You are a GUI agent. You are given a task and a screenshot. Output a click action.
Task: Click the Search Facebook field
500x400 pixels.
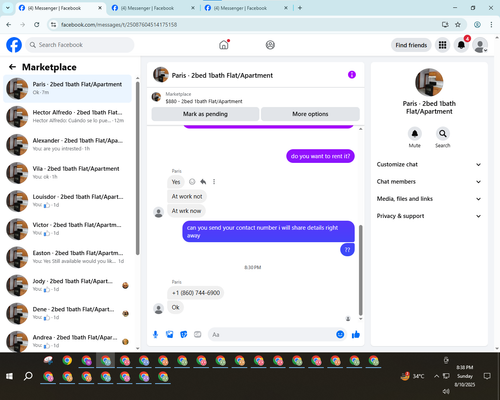(x=80, y=45)
